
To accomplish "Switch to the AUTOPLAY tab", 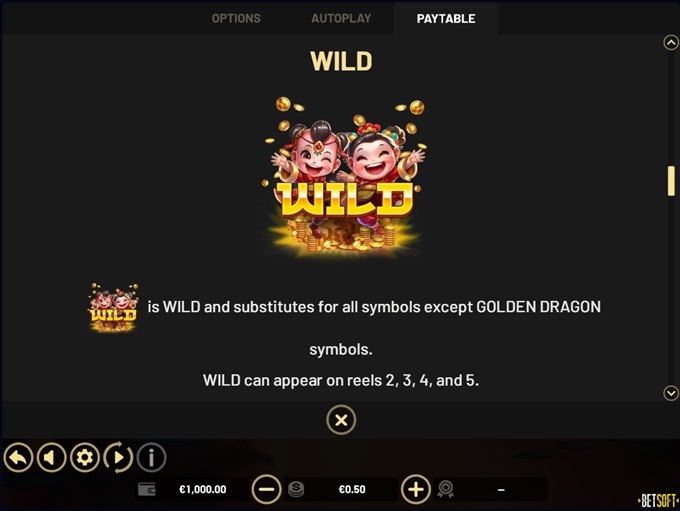I will pos(341,18).
